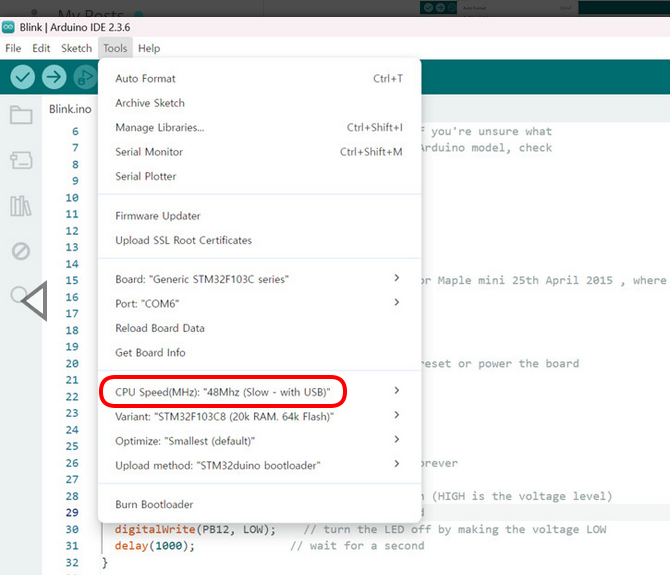Click Reload Board Data
This screenshot has height=575, width=670.
coord(259,328)
